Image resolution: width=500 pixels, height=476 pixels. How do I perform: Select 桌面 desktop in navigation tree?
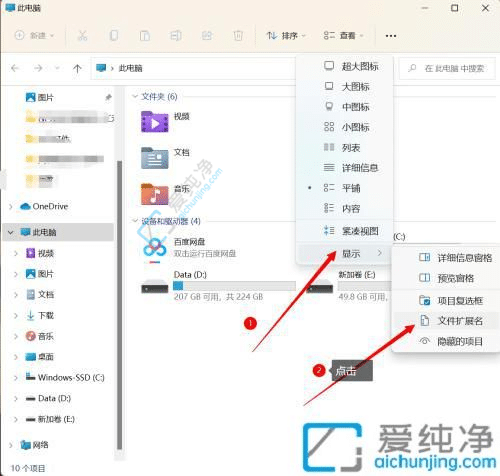pyautogui.click(x=40, y=357)
